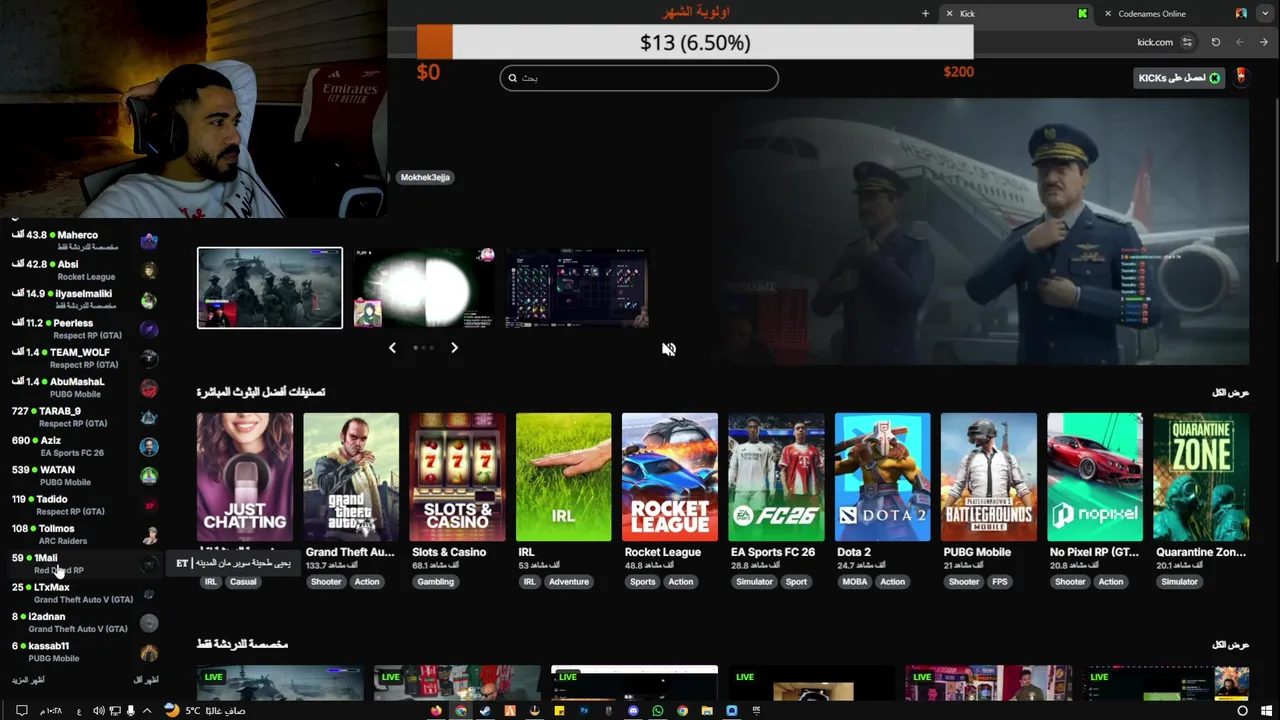Select the third featured stream thumbnail
The image size is (1280, 720).
click(x=577, y=288)
